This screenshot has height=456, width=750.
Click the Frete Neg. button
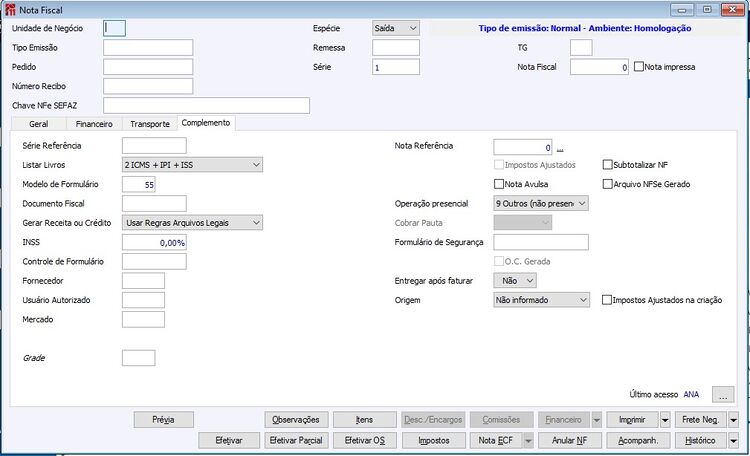(701, 420)
